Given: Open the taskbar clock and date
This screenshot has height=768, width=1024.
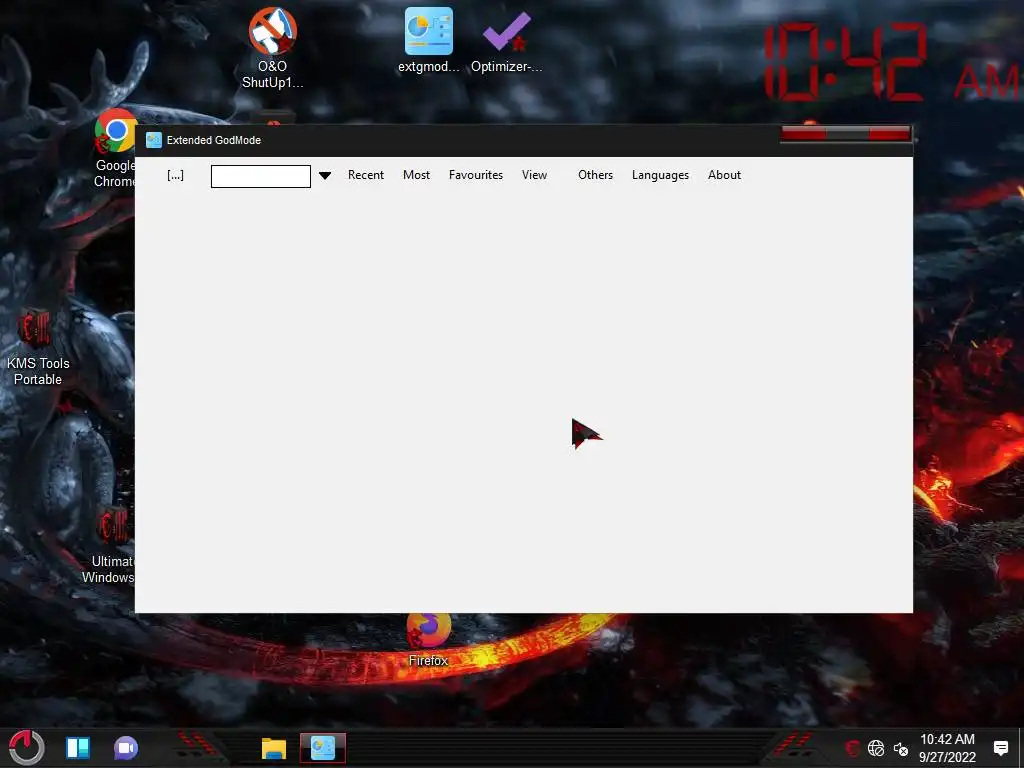Looking at the screenshot, I should 947,748.
